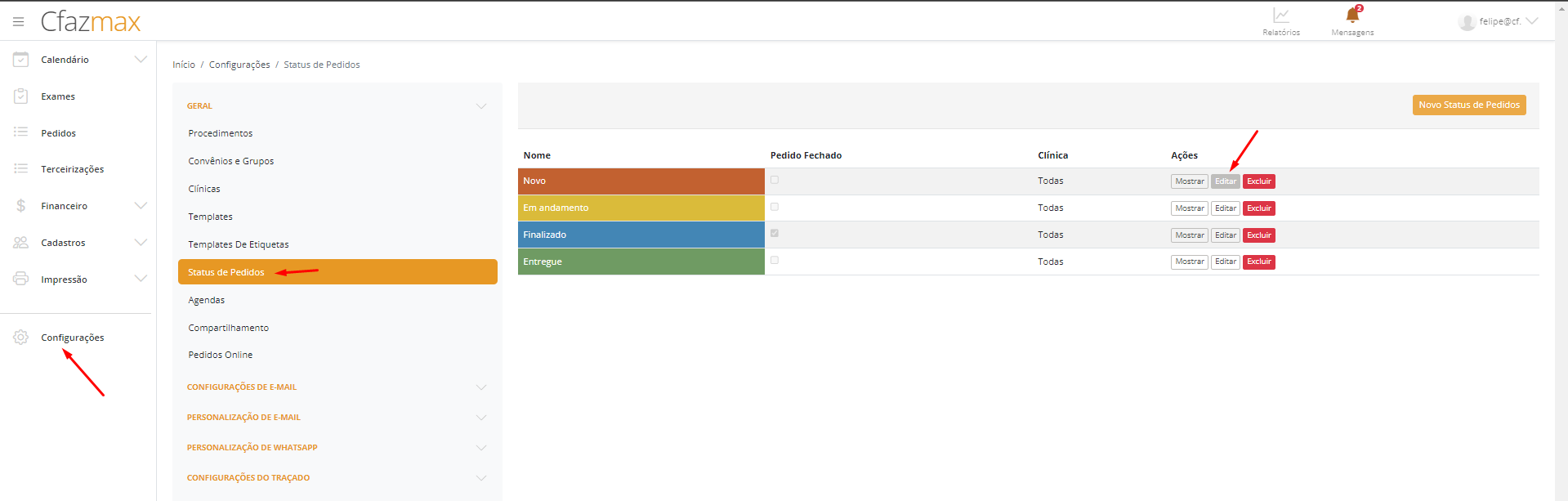Screen dimensions: 1568x501
Task: Open Templates settings item
Action: pyautogui.click(x=211, y=217)
